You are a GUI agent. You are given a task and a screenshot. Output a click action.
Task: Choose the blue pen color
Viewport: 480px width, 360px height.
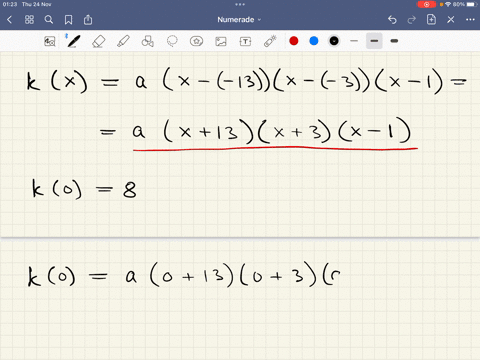coord(314,41)
